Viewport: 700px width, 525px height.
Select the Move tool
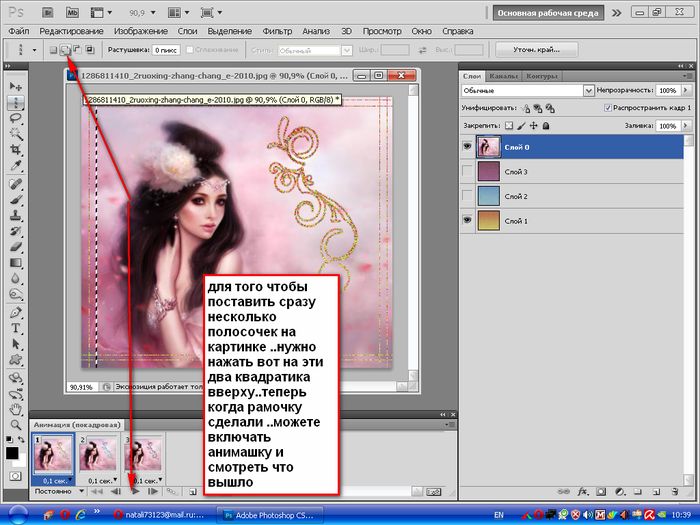(16, 86)
